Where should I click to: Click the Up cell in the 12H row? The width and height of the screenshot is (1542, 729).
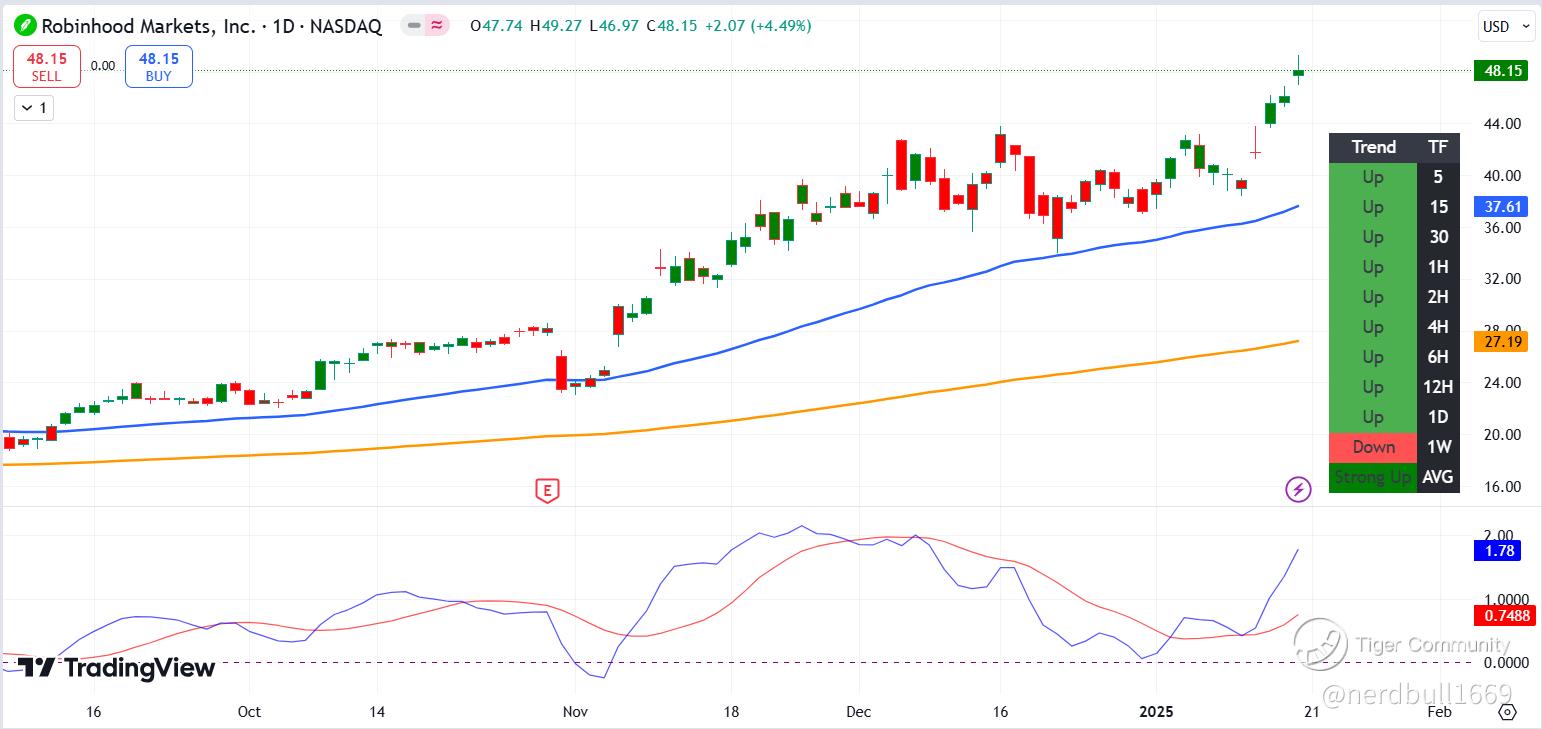[x=1373, y=387]
